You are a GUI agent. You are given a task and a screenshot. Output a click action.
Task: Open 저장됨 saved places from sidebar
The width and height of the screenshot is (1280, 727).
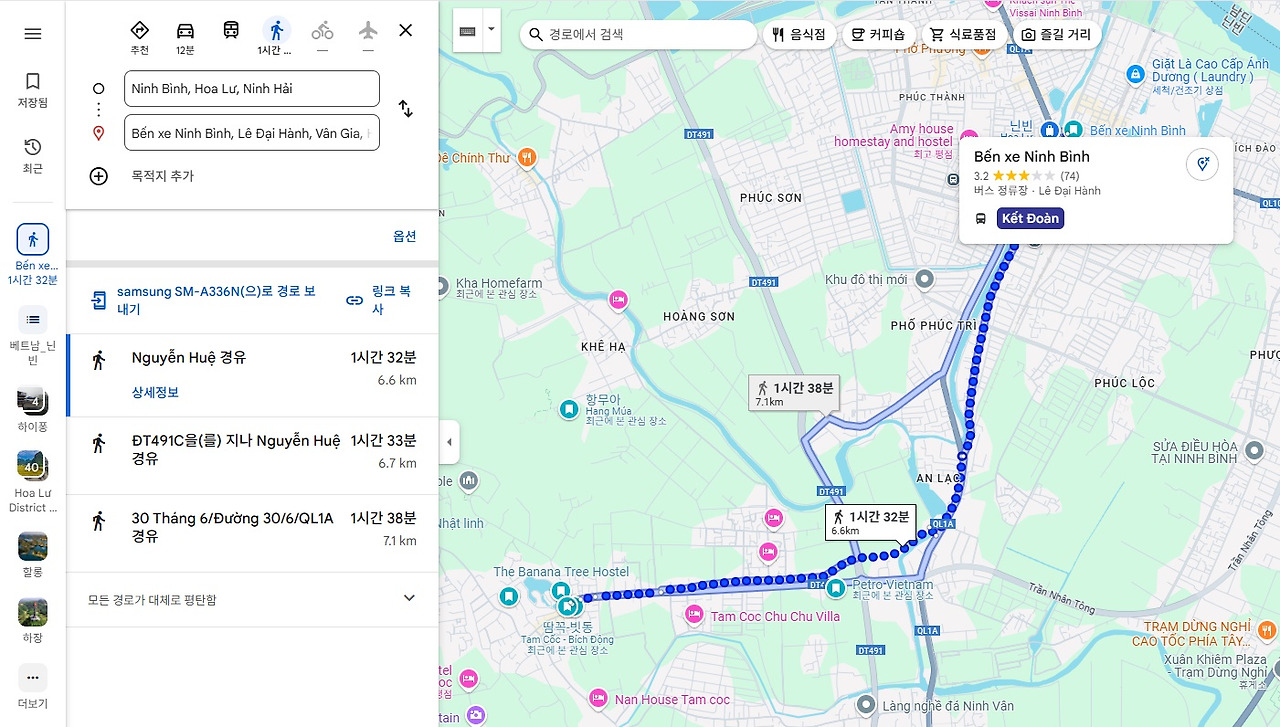point(32,90)
